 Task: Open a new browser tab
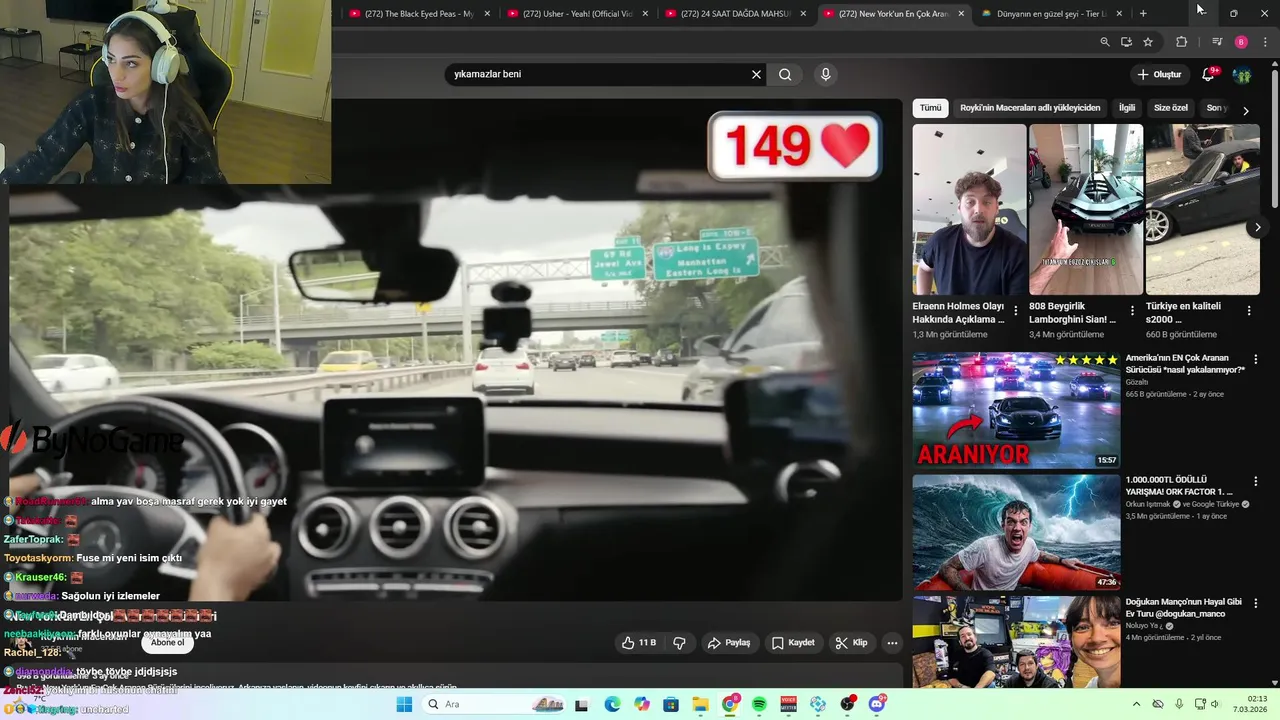1143,13
